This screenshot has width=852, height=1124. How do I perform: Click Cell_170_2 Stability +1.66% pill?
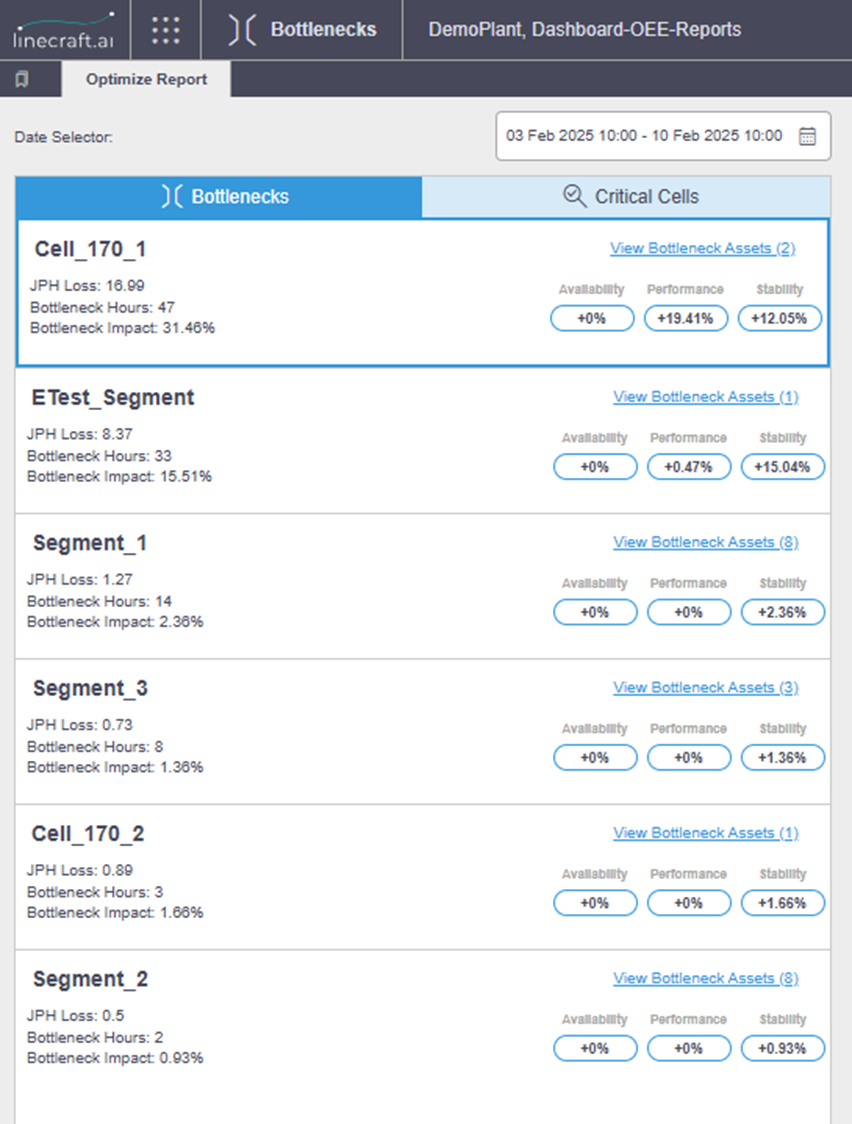tap(782, 902)
